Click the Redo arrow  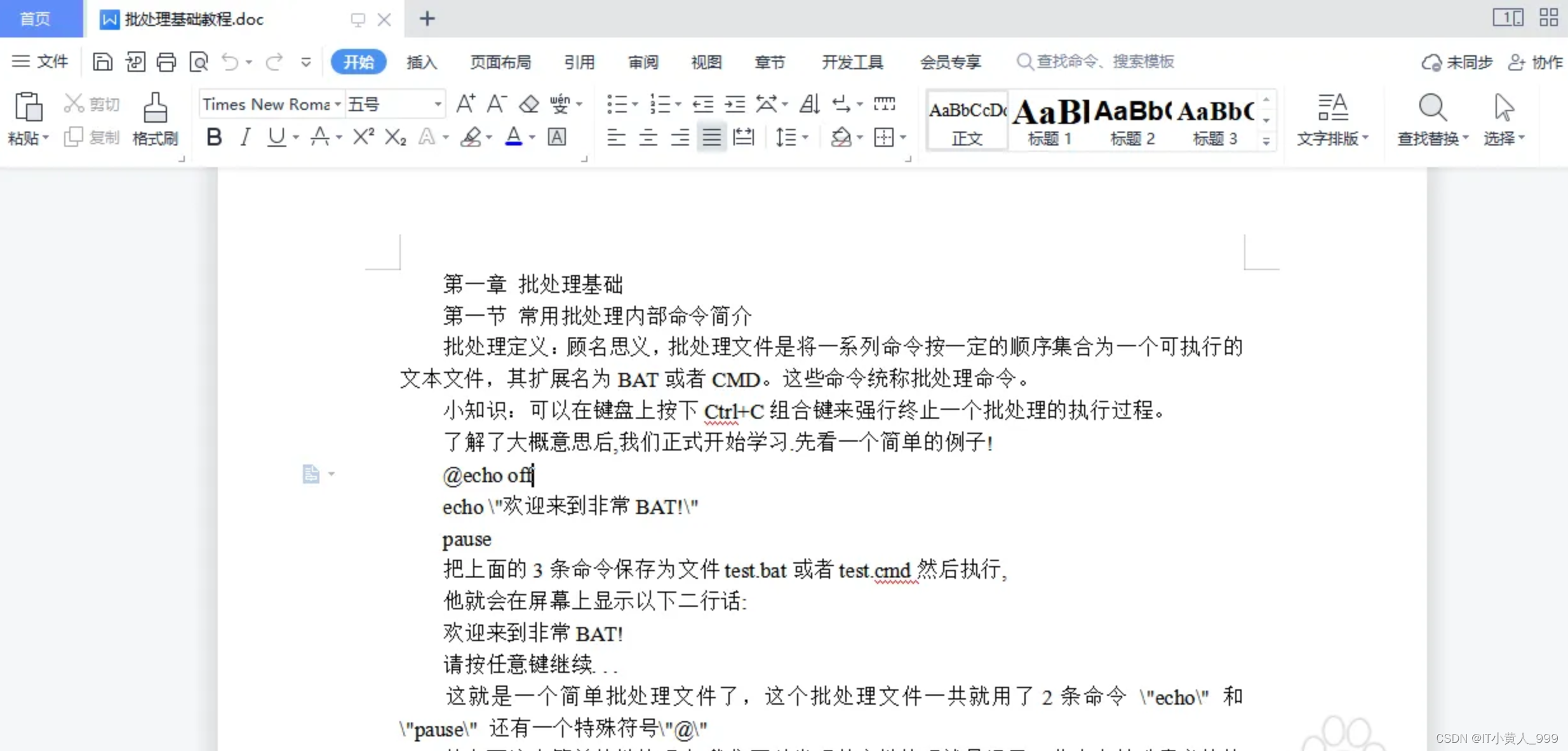click(x=274, y=62)
